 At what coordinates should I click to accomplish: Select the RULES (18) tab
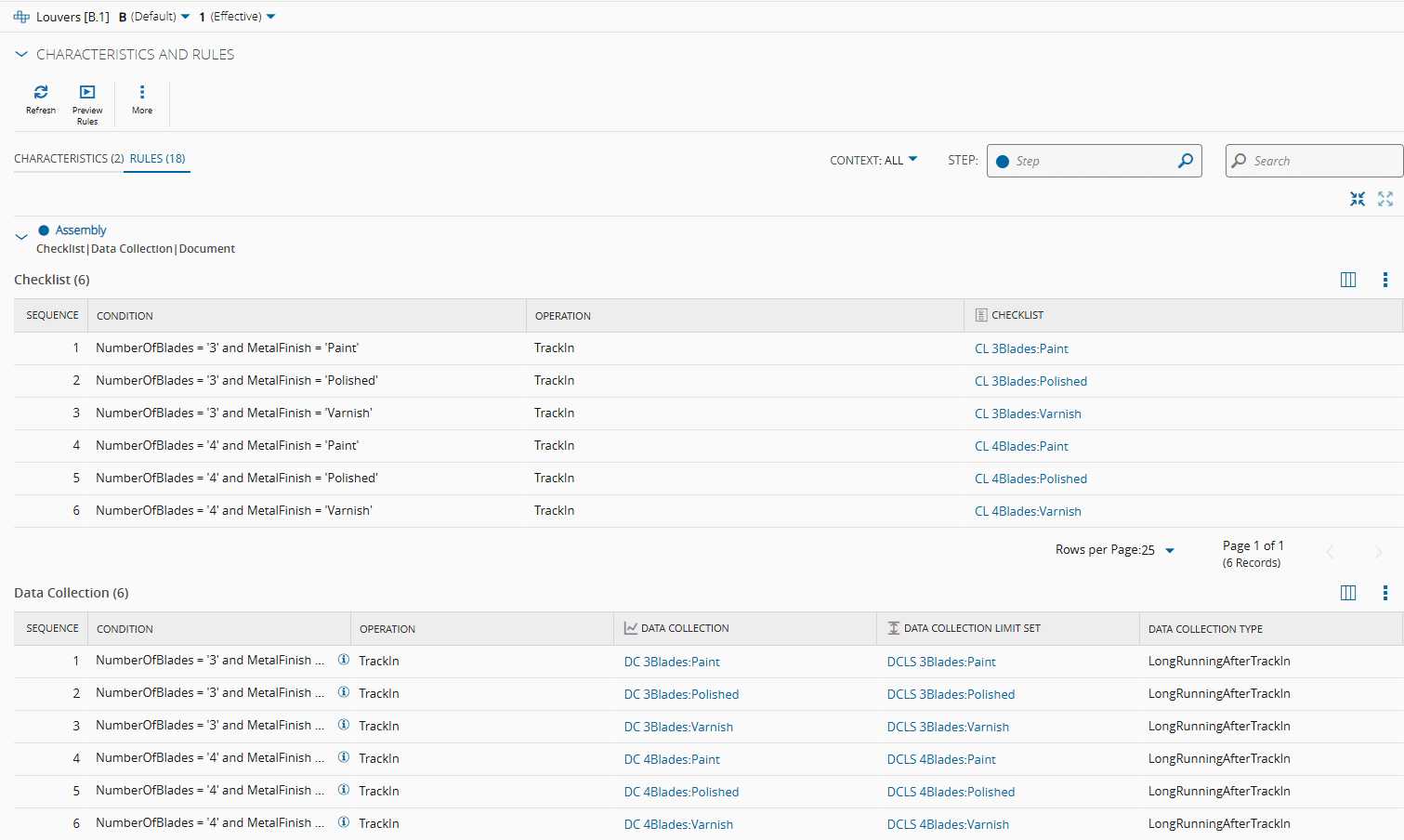156,158
